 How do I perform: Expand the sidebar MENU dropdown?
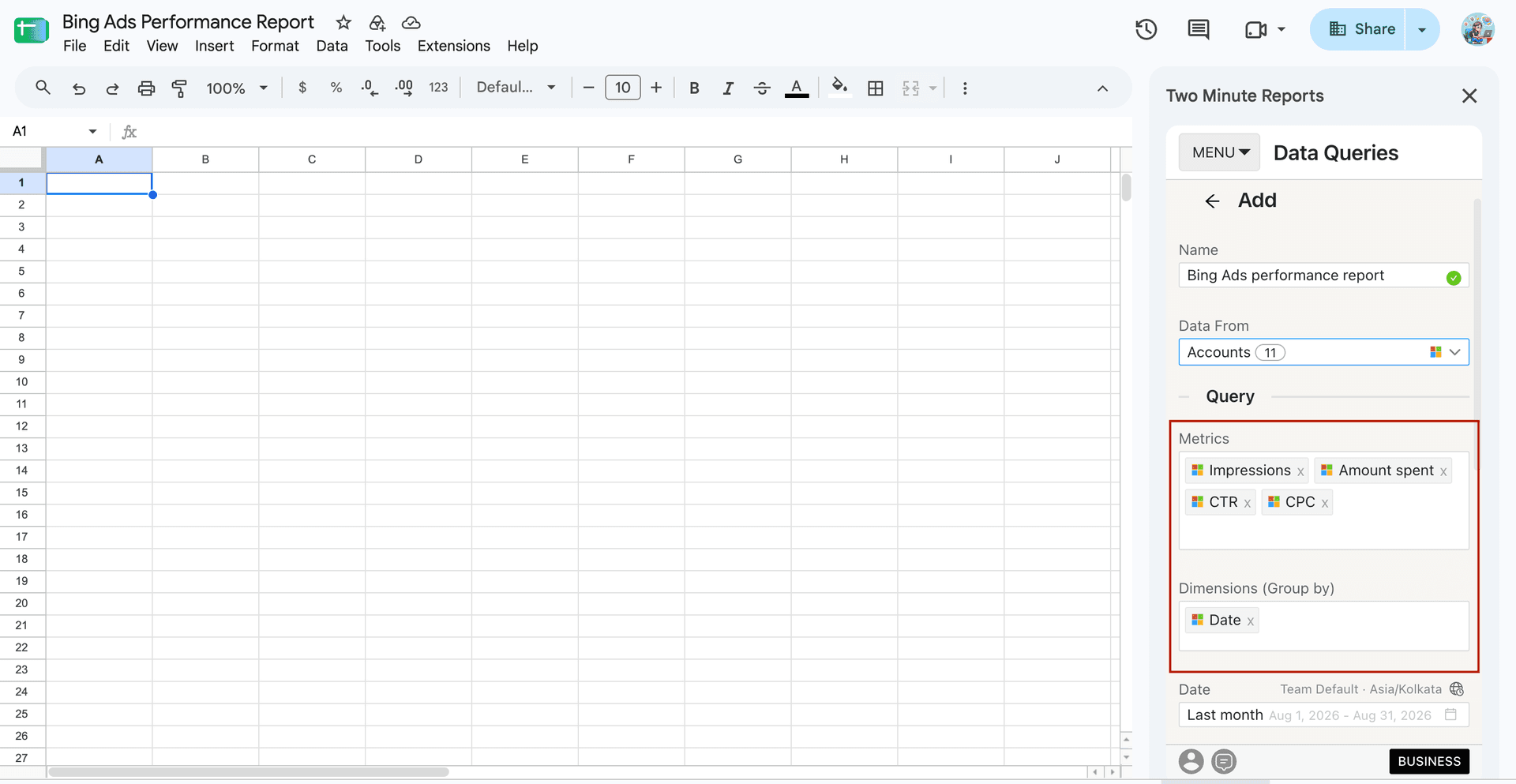[1220, 152]
